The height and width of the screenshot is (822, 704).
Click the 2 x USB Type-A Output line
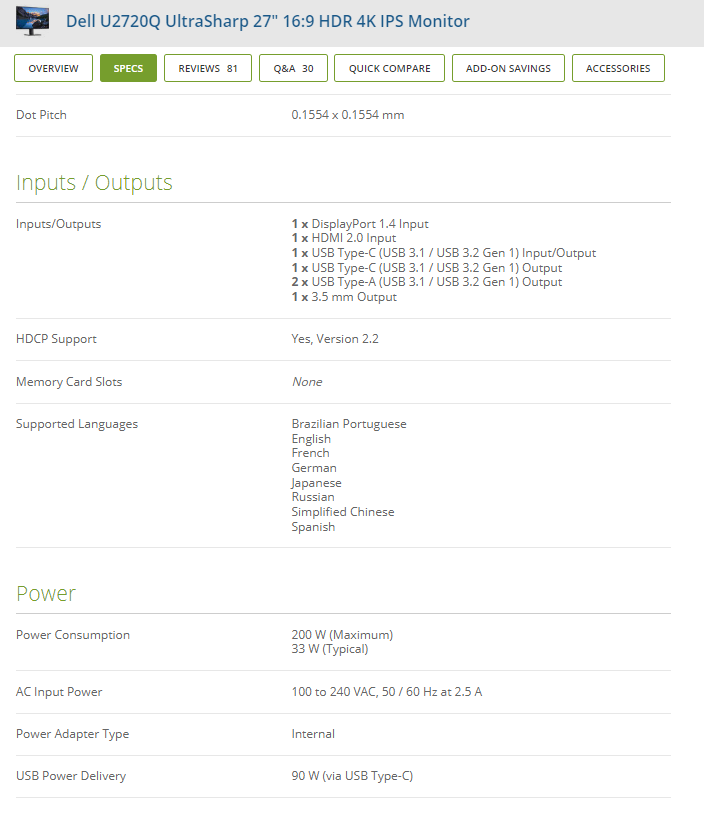(427, 282)
